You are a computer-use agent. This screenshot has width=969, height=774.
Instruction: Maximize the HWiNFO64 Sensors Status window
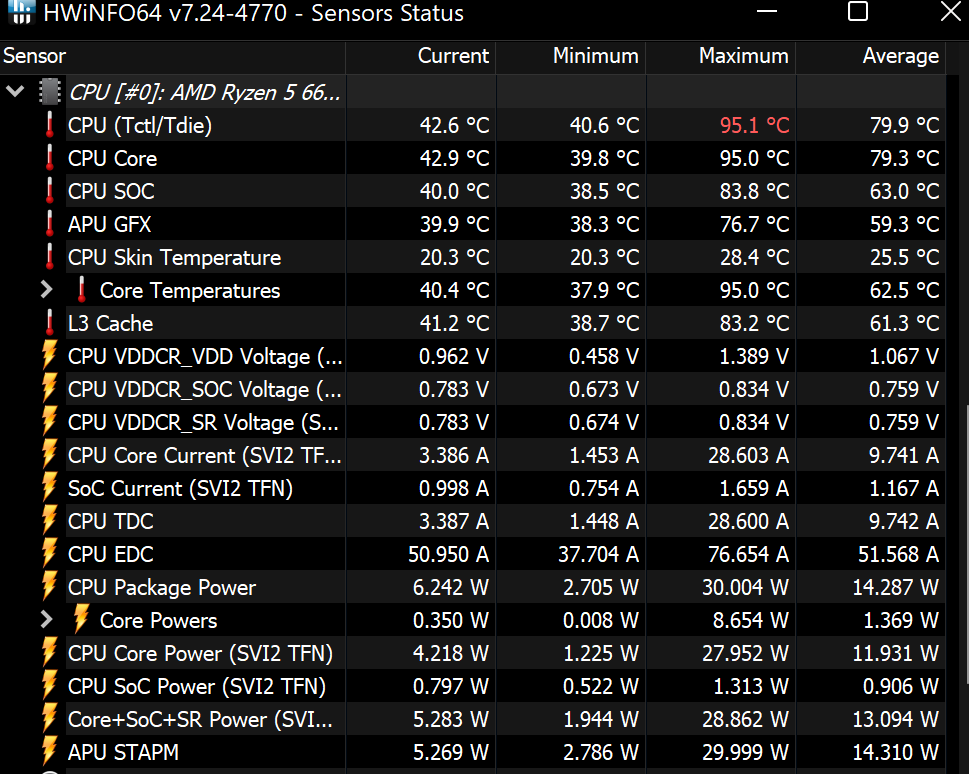tap(858, 11)
